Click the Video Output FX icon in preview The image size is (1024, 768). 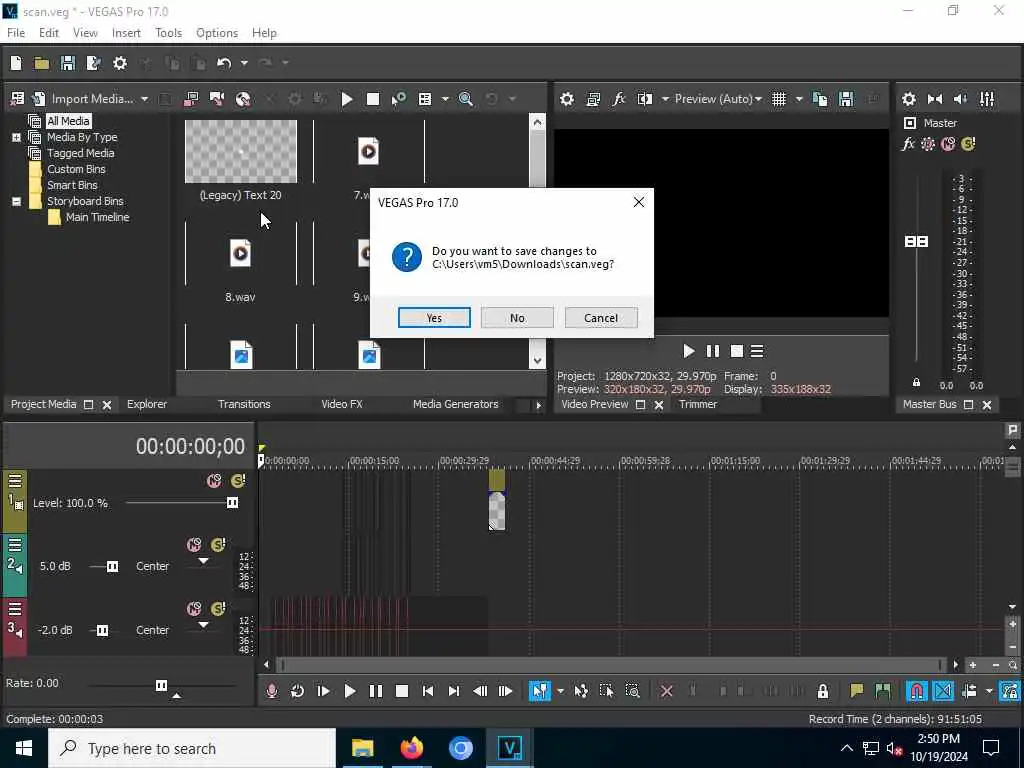[x=619, y=99]
